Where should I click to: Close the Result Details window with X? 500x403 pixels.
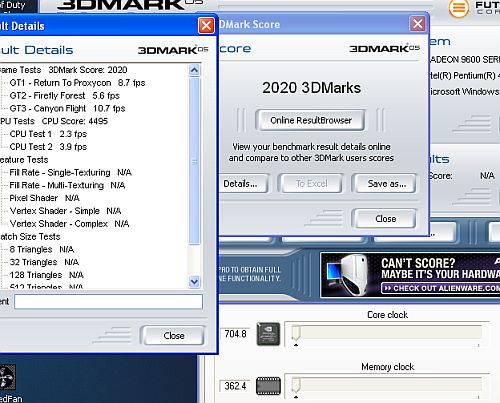206,25
